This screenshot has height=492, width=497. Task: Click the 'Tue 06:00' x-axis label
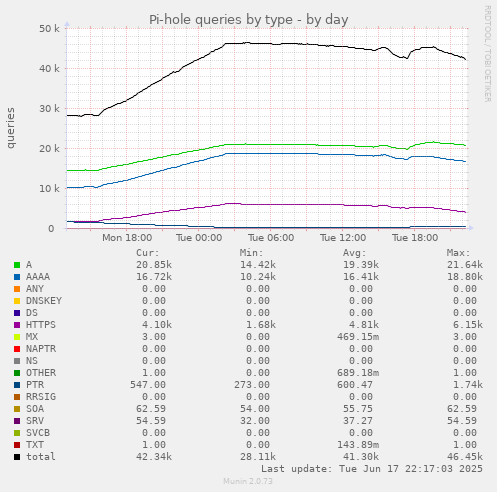click(271, 238)
